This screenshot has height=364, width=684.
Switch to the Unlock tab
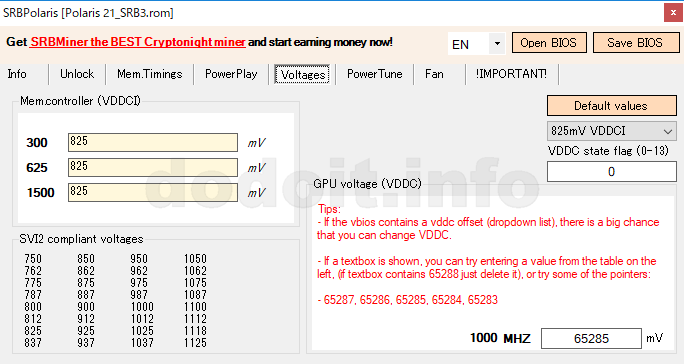77,74
